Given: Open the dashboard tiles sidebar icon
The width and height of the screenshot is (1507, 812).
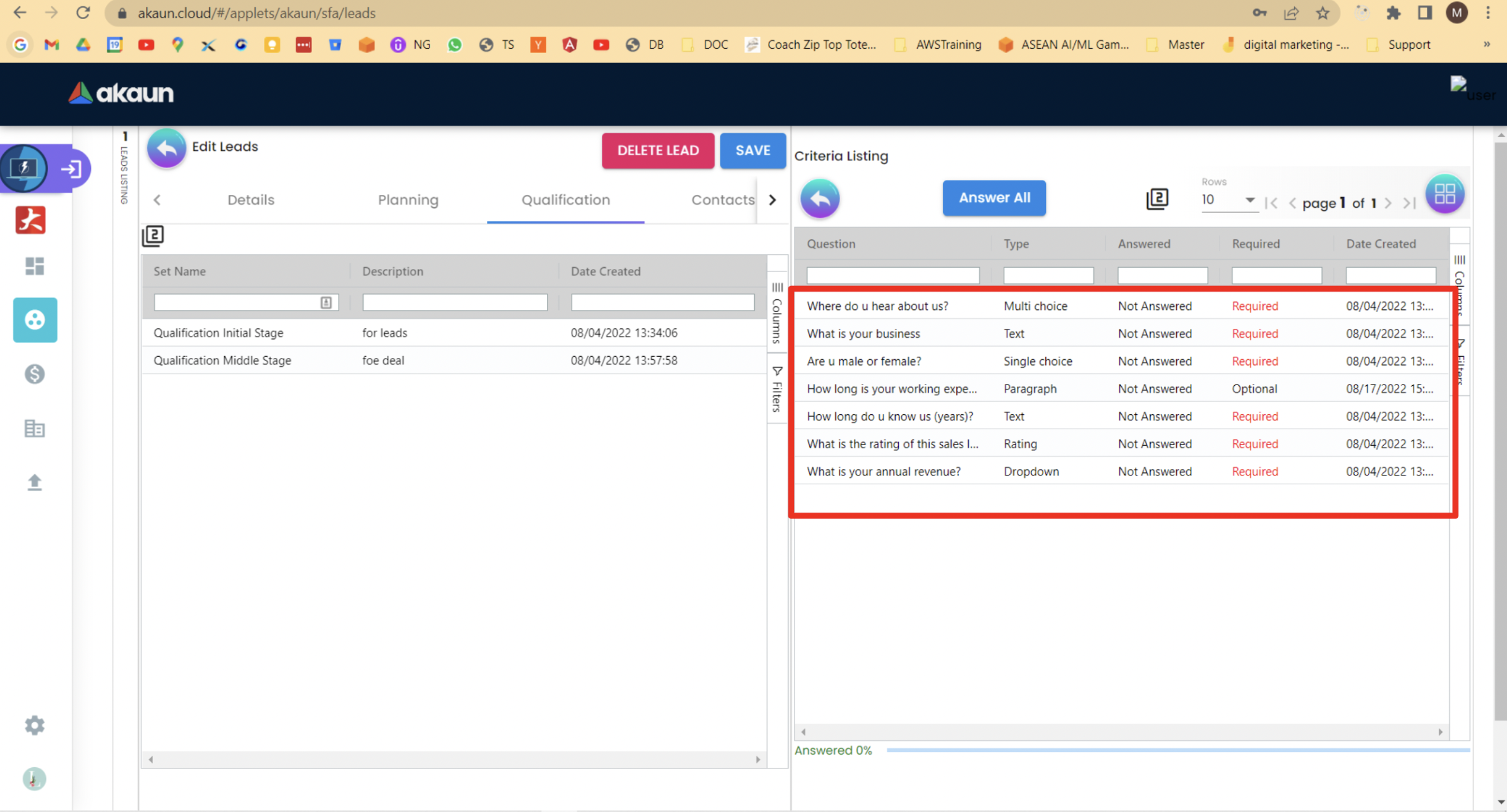Looking at the screenshot, I should tap(34, 266).
